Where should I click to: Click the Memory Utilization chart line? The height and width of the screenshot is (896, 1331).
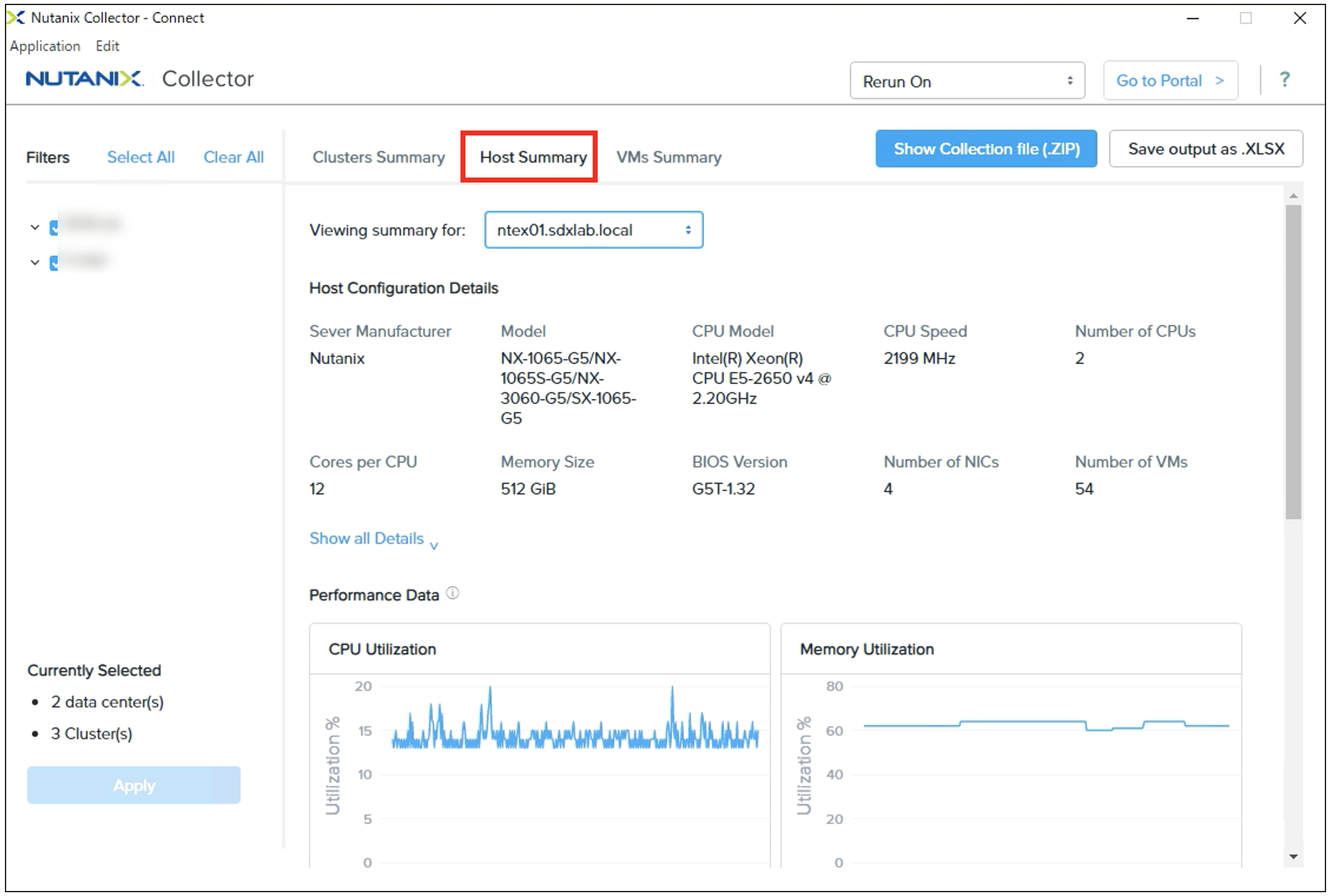pyautogui.click(x=1046, y=725)
